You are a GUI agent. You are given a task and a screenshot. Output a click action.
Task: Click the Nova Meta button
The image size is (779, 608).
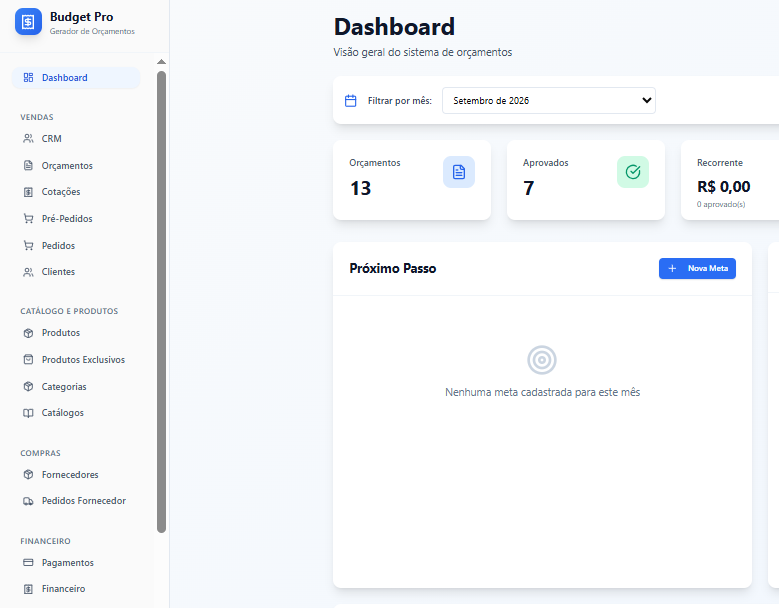697,268
